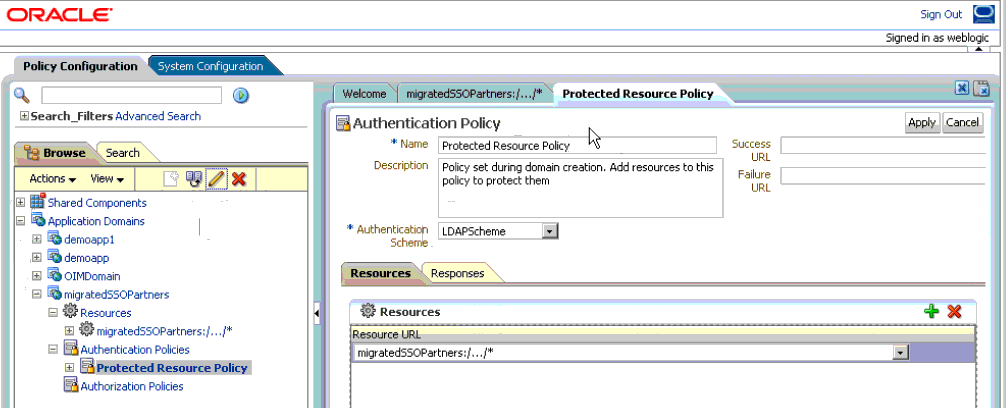Expand the OIMDomain node
The height and width of the screenshot is (408, 1008).
pyautogui.click(x=37, y=276)
